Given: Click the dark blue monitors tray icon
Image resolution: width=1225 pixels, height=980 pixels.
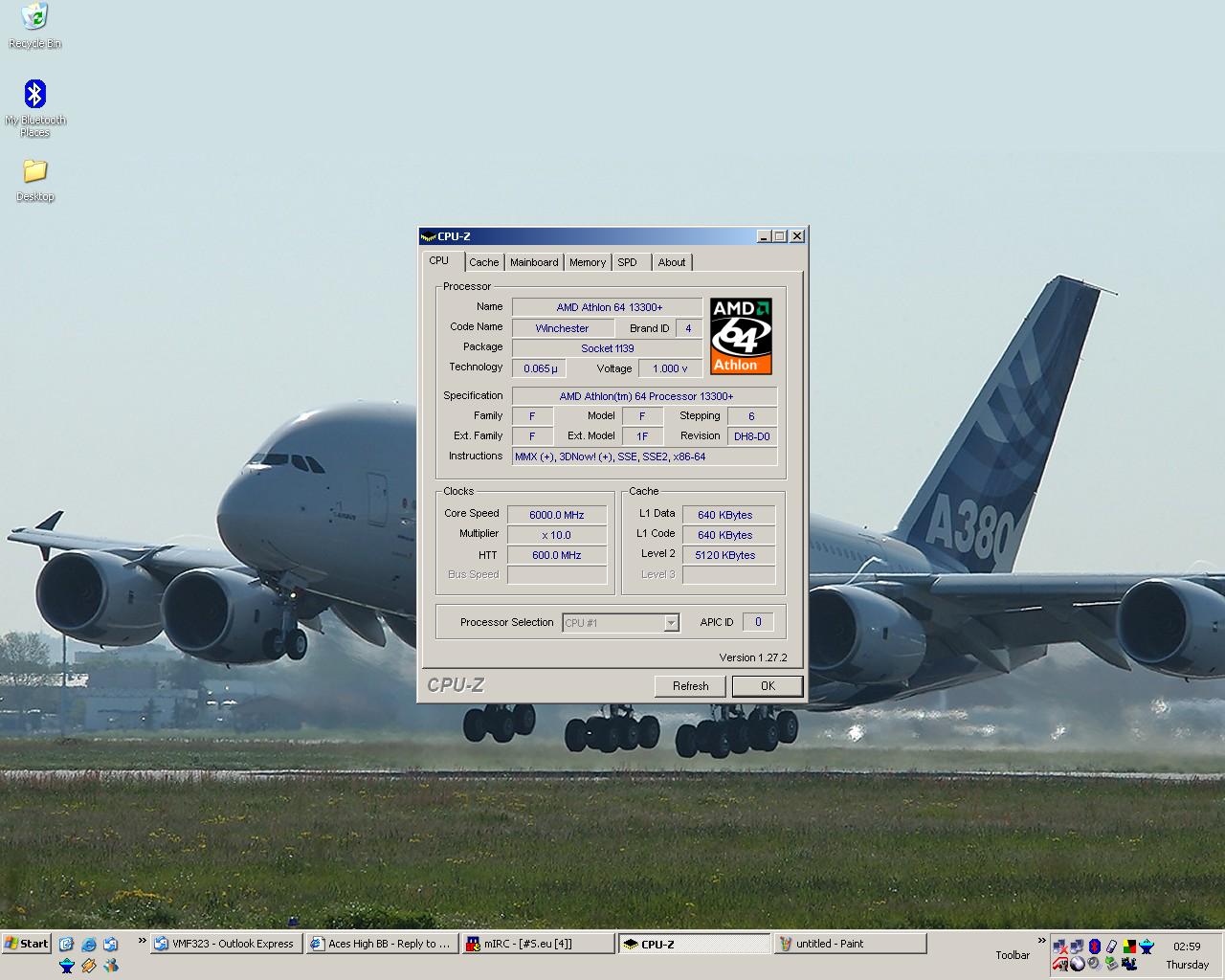Looking at the screenshot, I should (x=1129, y=964).
